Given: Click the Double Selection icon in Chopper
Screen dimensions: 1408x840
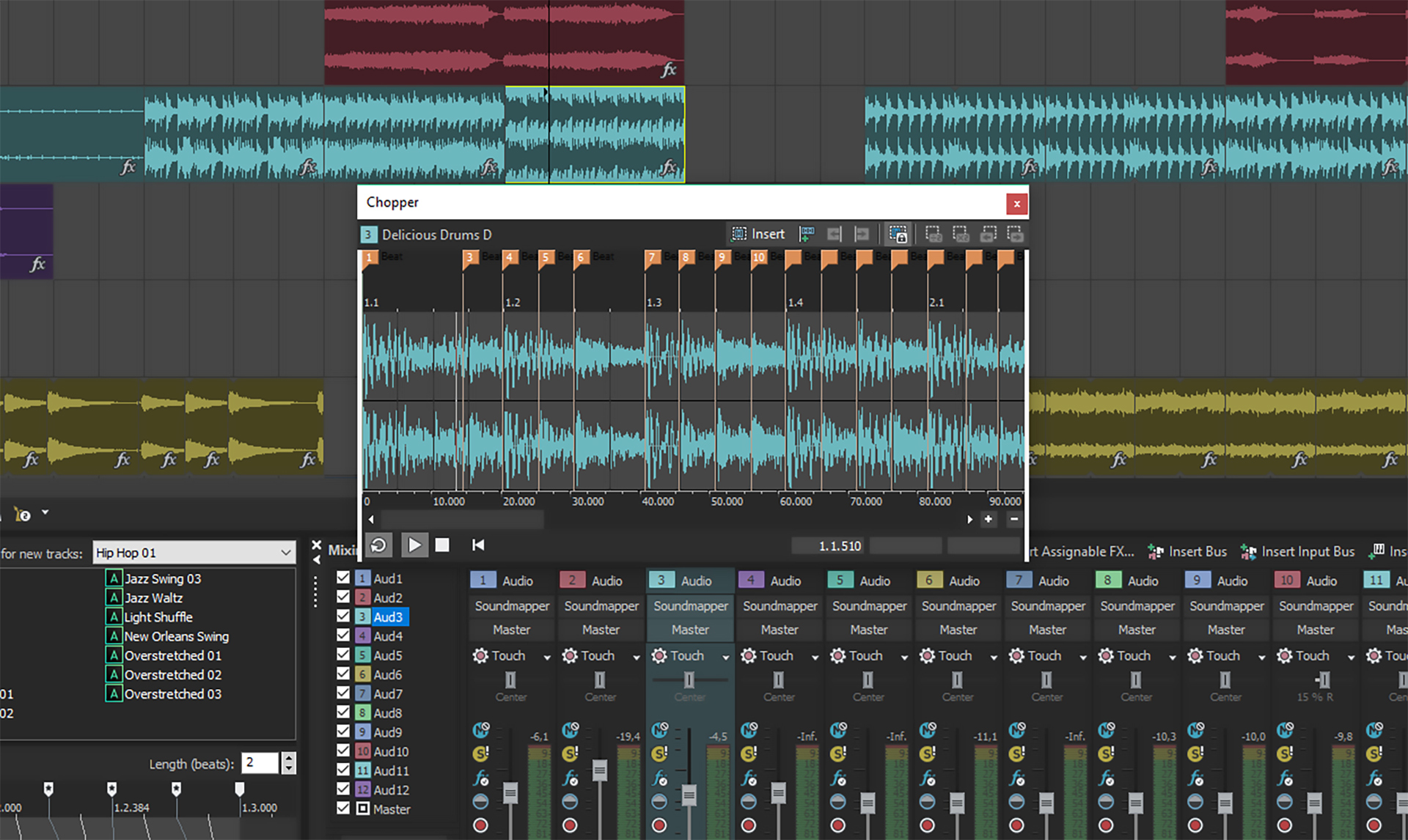Looking at the screenshot, I should coord(961,234).
